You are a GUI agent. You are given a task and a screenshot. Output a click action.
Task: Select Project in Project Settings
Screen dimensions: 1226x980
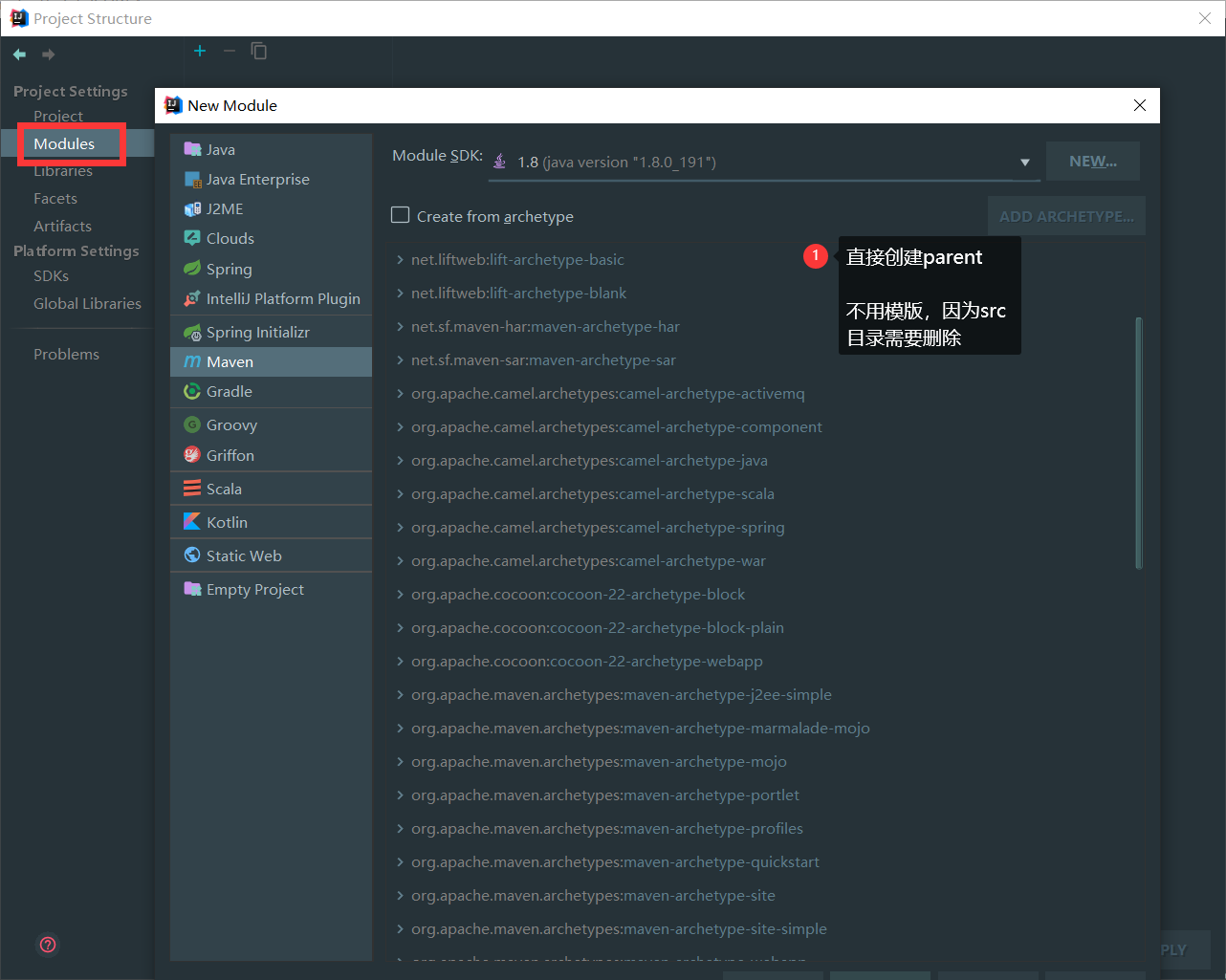click(58, 116)
